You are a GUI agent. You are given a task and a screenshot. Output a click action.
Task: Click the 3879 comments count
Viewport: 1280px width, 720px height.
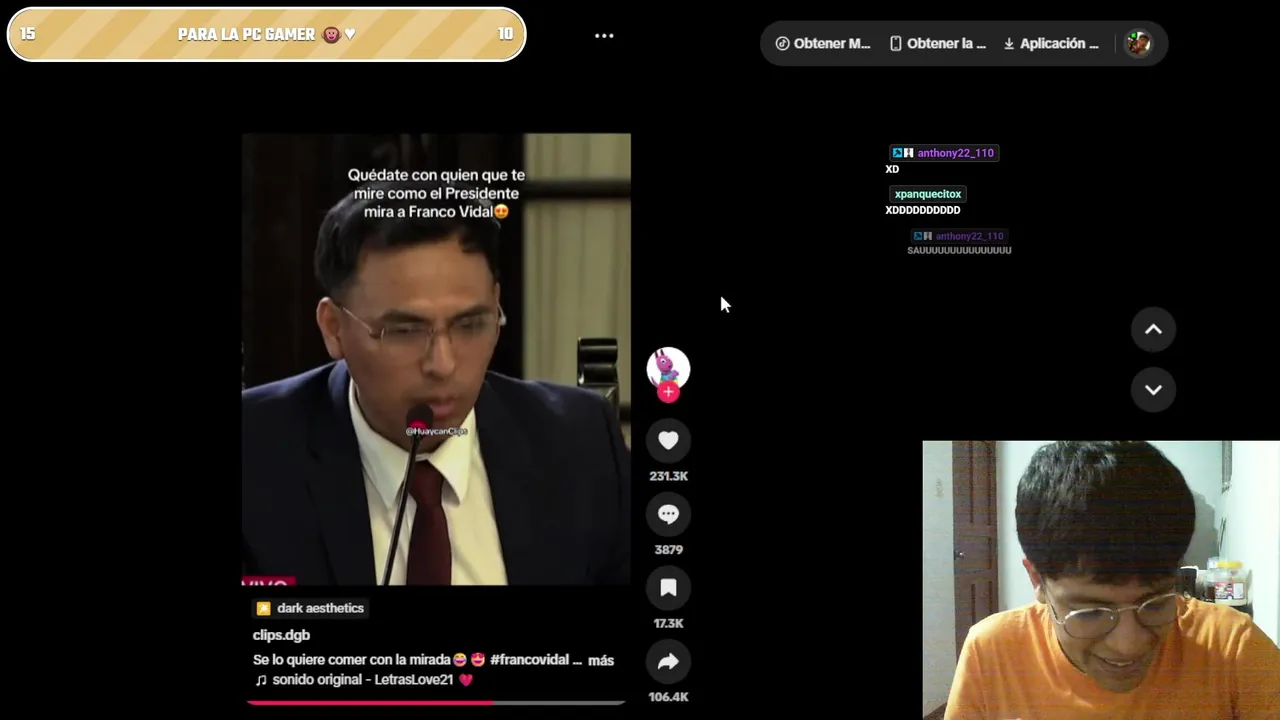(x=668, y=550)
